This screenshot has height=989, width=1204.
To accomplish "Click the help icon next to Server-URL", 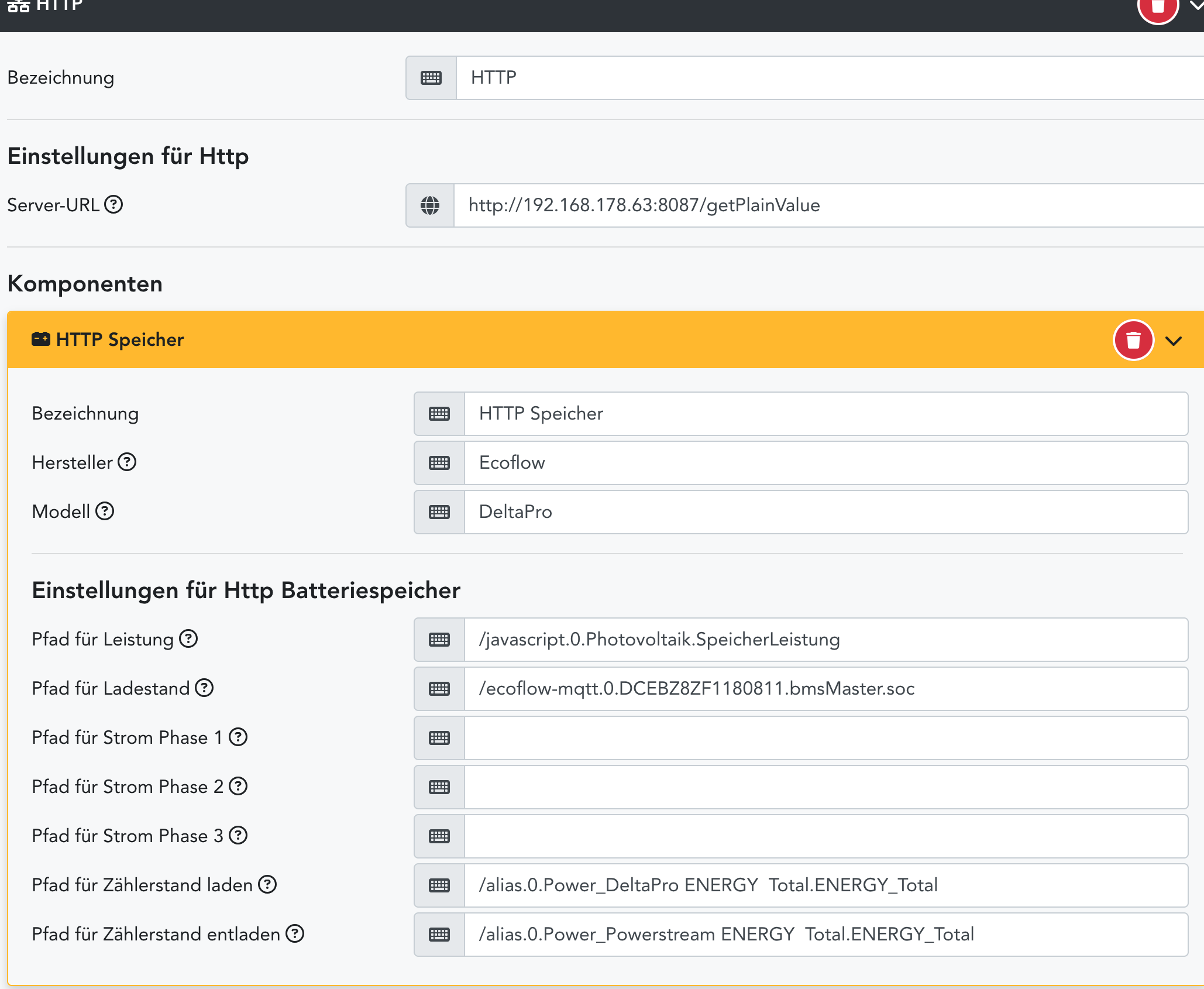I will pos(113,205).
